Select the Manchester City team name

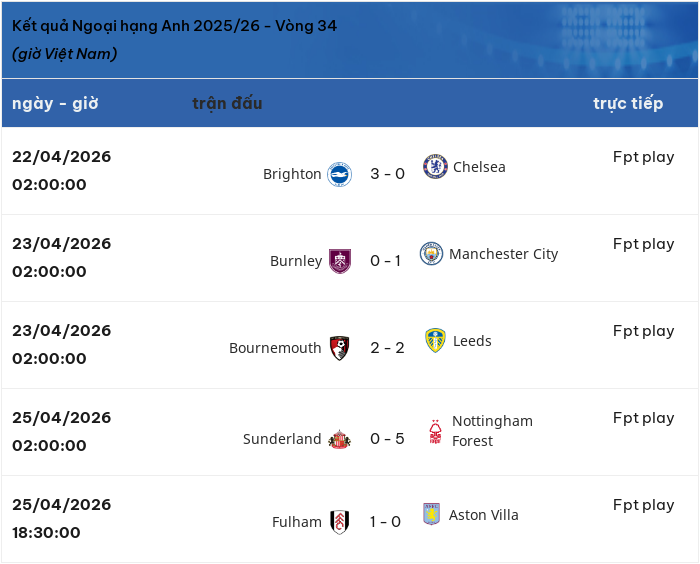tap(504, 254)
